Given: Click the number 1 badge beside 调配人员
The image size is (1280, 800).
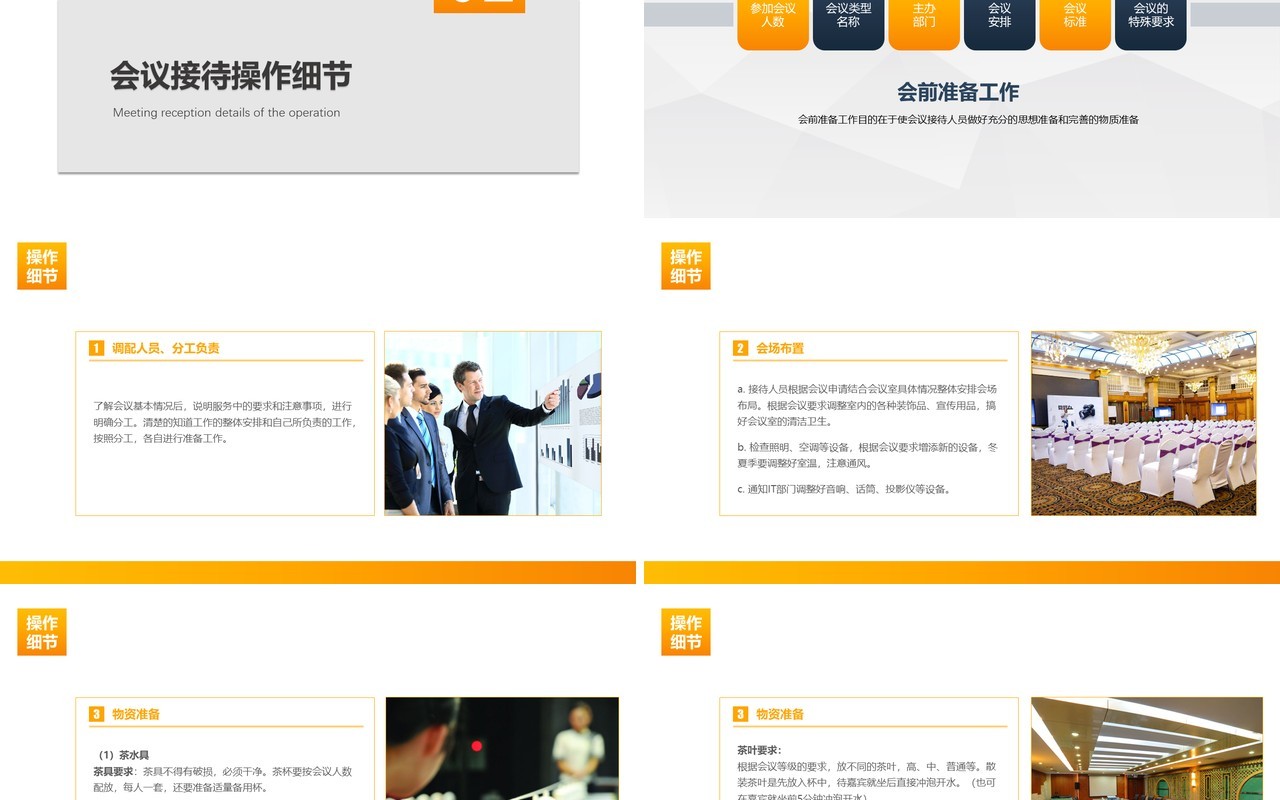Looking at the screenshot, I should pyautogui.click(x=96, y=348).
